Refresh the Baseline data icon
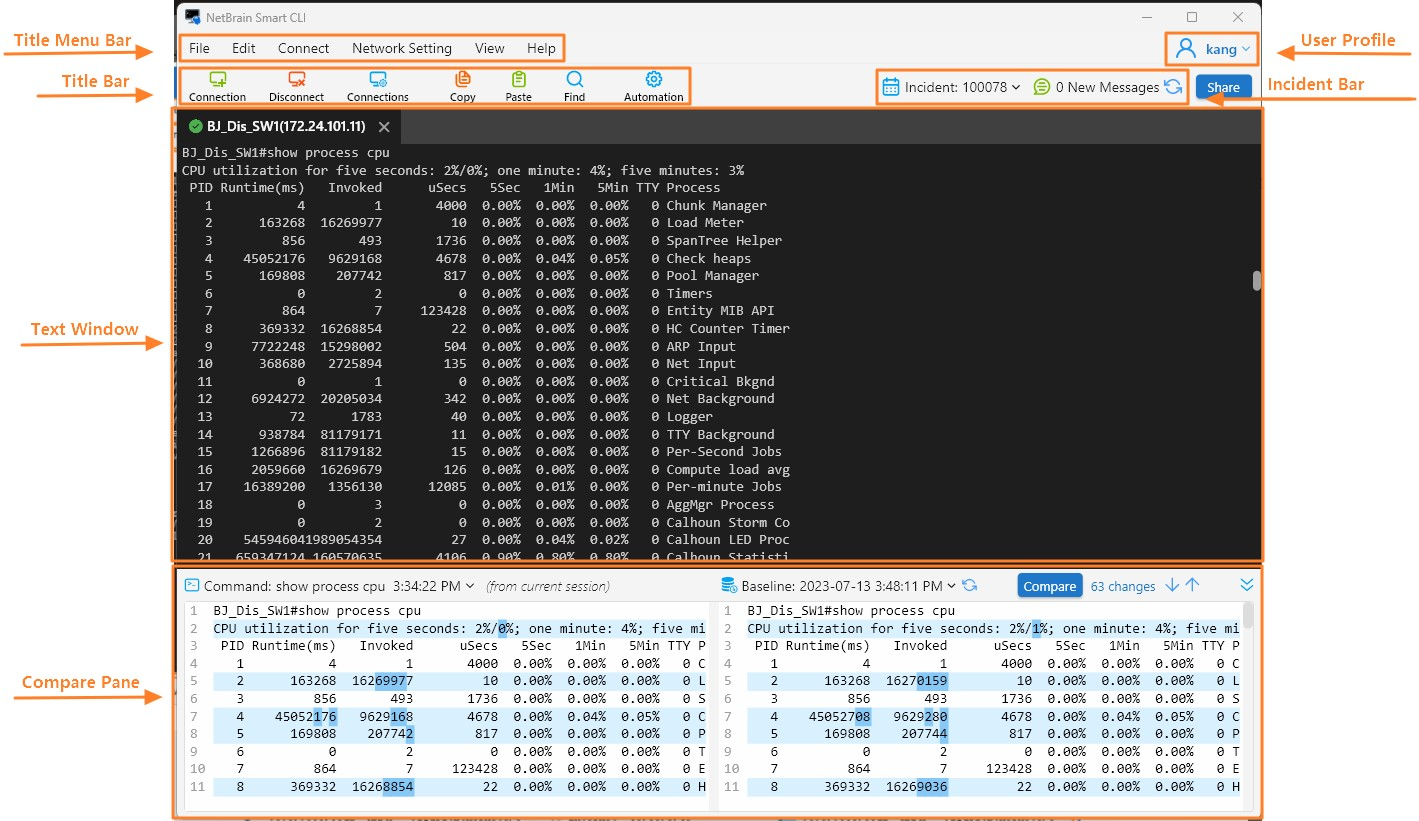Screen dimensions: 1419x821 [x=969, y=586]
